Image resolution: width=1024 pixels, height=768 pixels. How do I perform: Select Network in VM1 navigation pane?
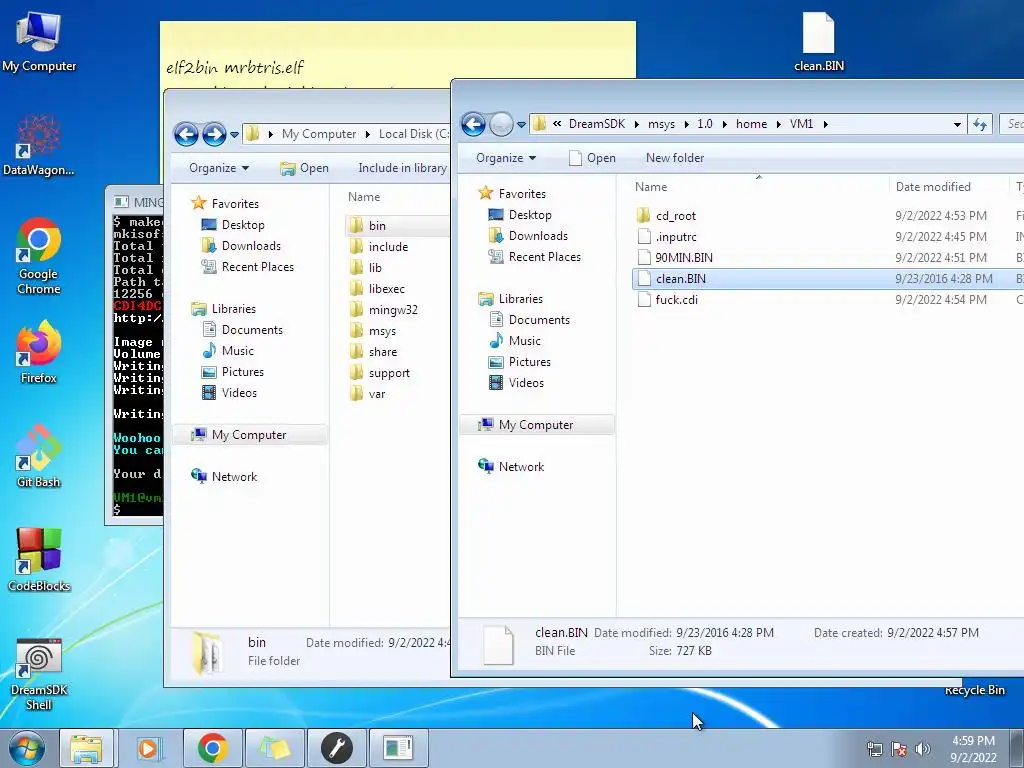coord(521,467)
